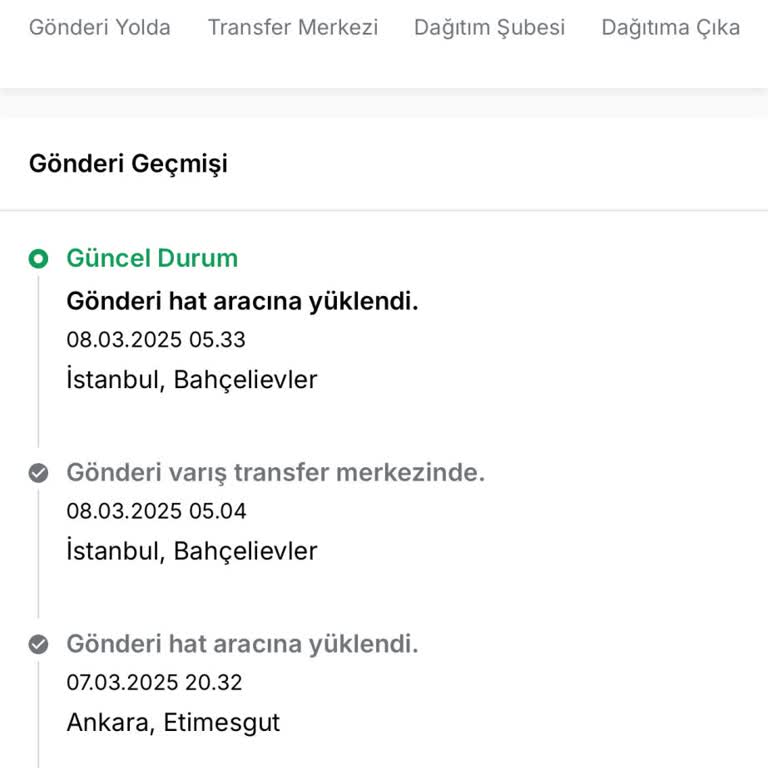Screen dimensions: 768x768
Task: Click İstanbul, Bahçelievler under the 05.04 entry
Action: [192, 551]
